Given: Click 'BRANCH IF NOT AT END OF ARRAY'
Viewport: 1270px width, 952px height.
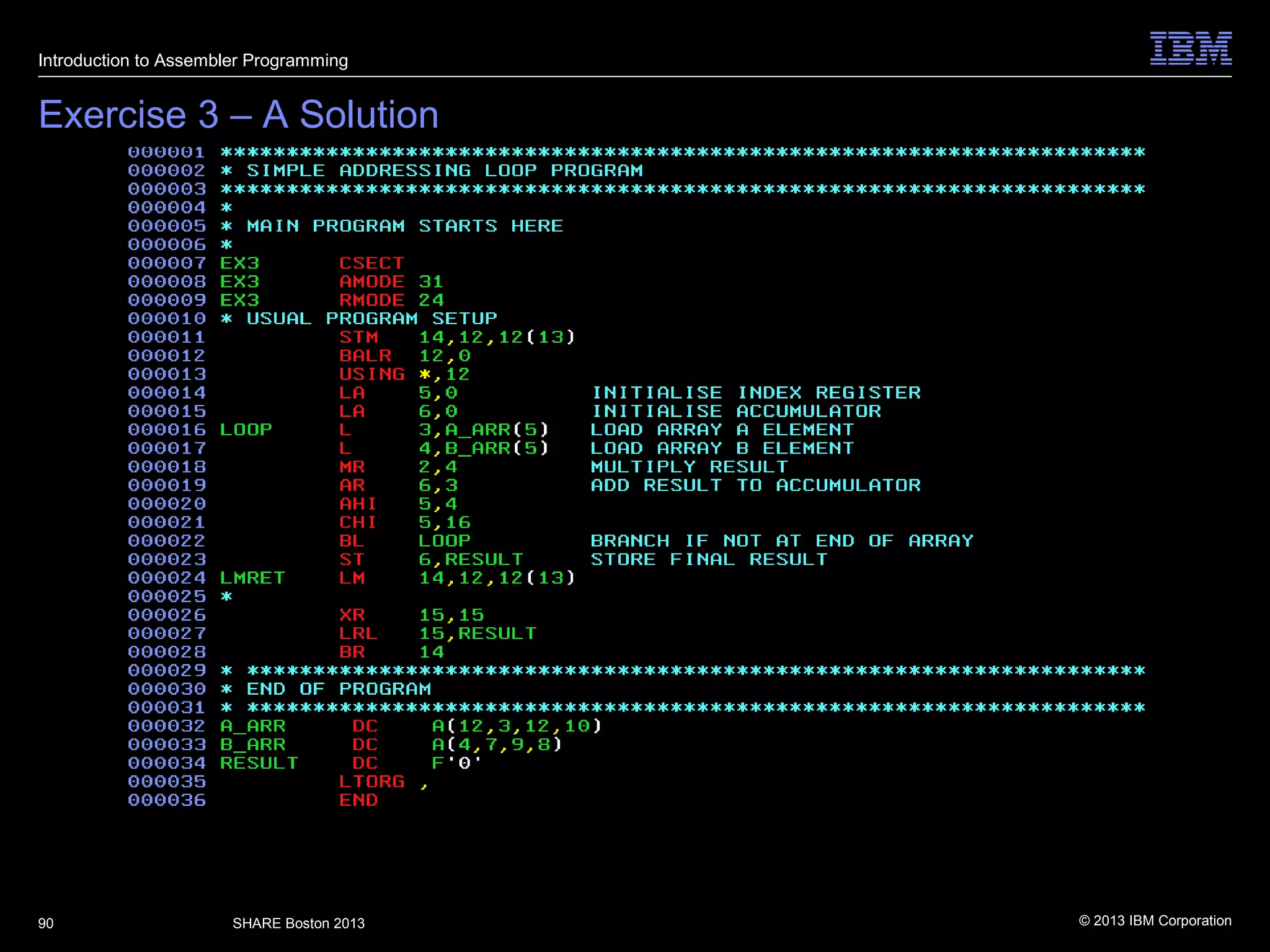Looking at the screenshot, I should click(x=782, y=541).
